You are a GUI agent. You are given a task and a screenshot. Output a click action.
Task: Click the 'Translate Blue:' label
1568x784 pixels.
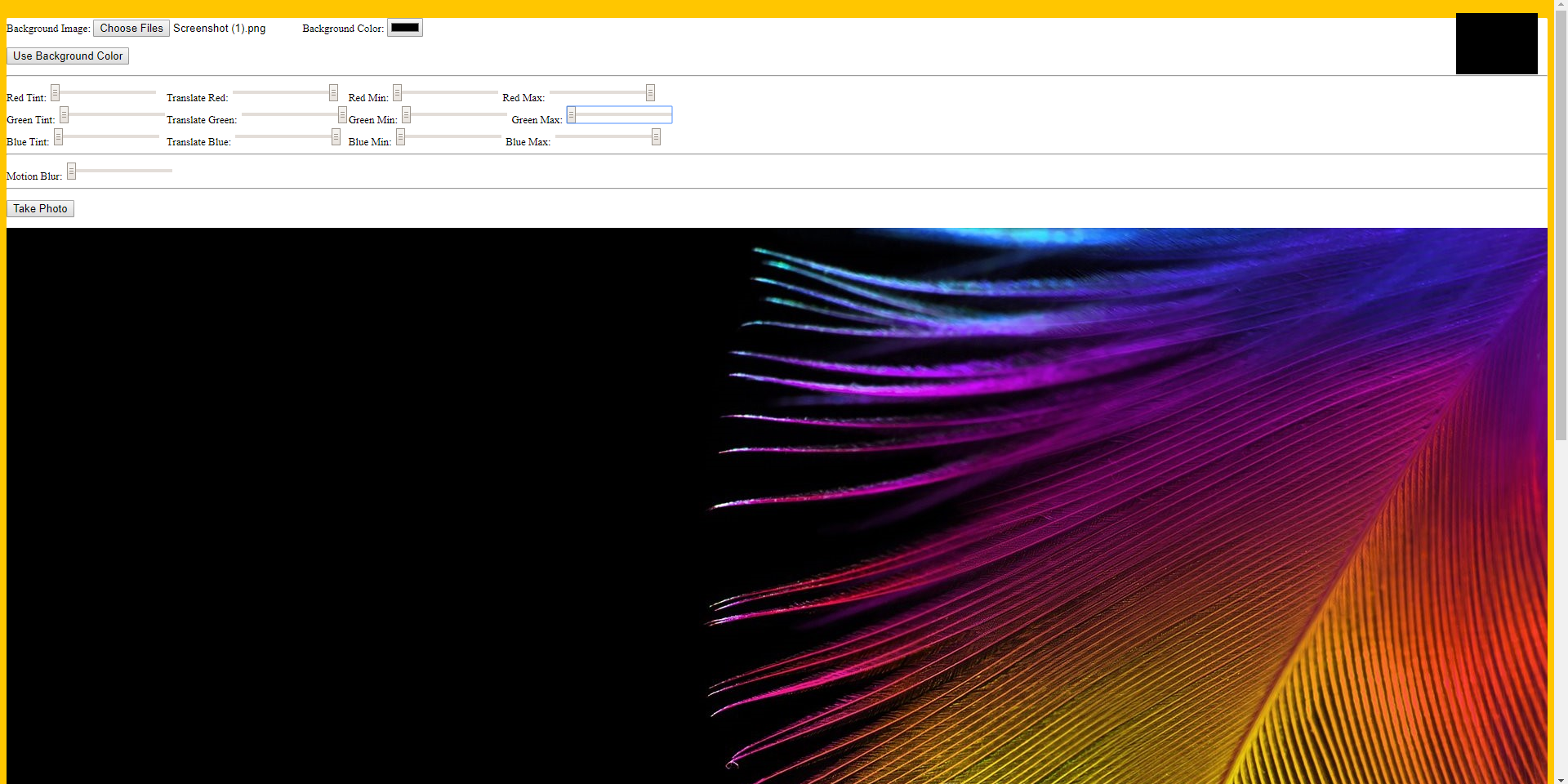click(x=198, y=142)
